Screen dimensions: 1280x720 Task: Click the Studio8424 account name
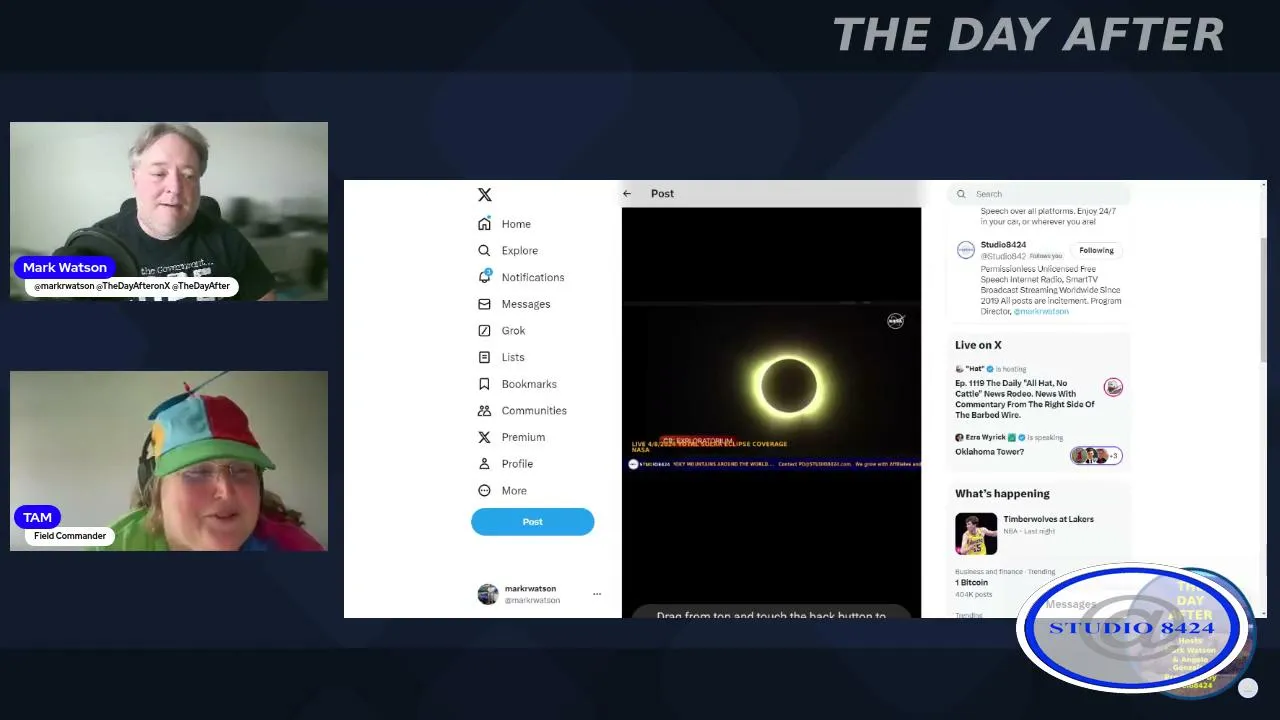click(x=1003, y=245)
